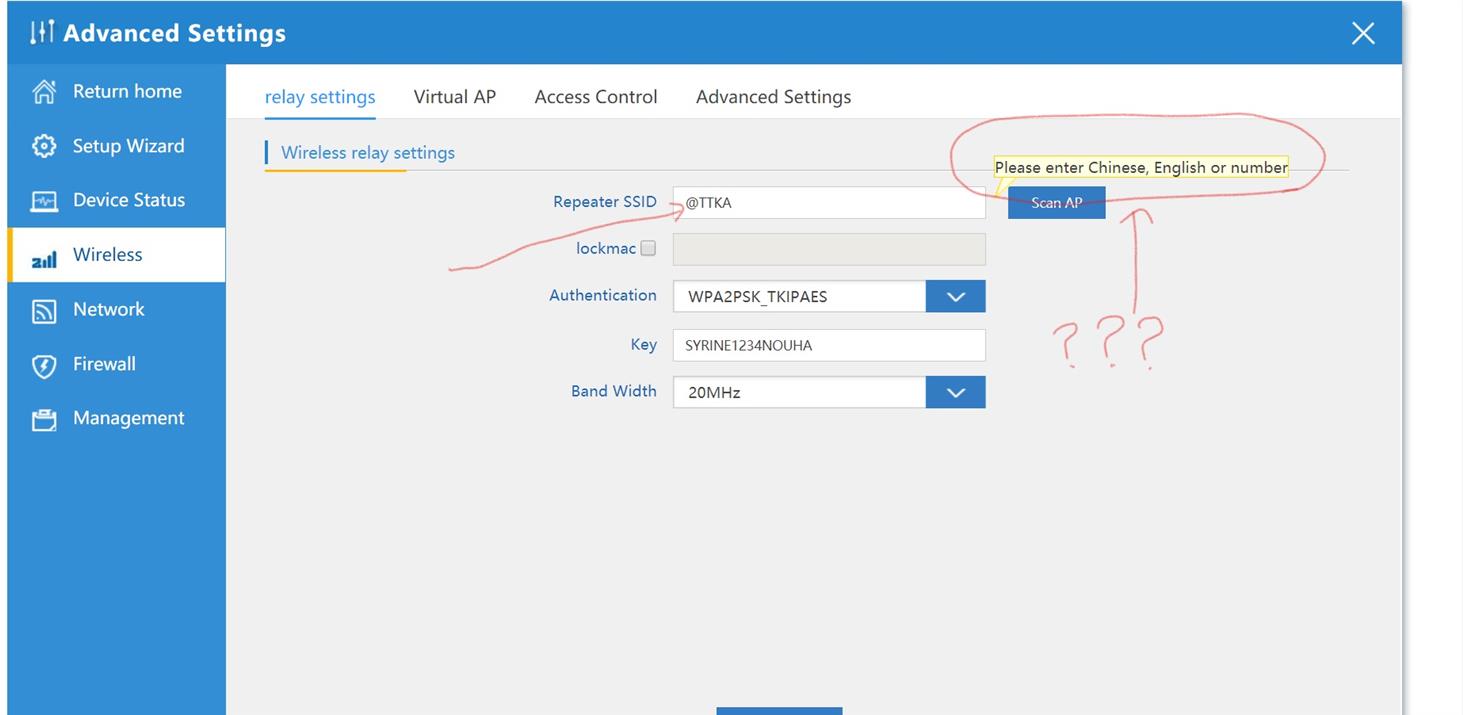Viewport: 1463px width, 715px height.
Task: Click the Return home house icon
Action: 44,92
